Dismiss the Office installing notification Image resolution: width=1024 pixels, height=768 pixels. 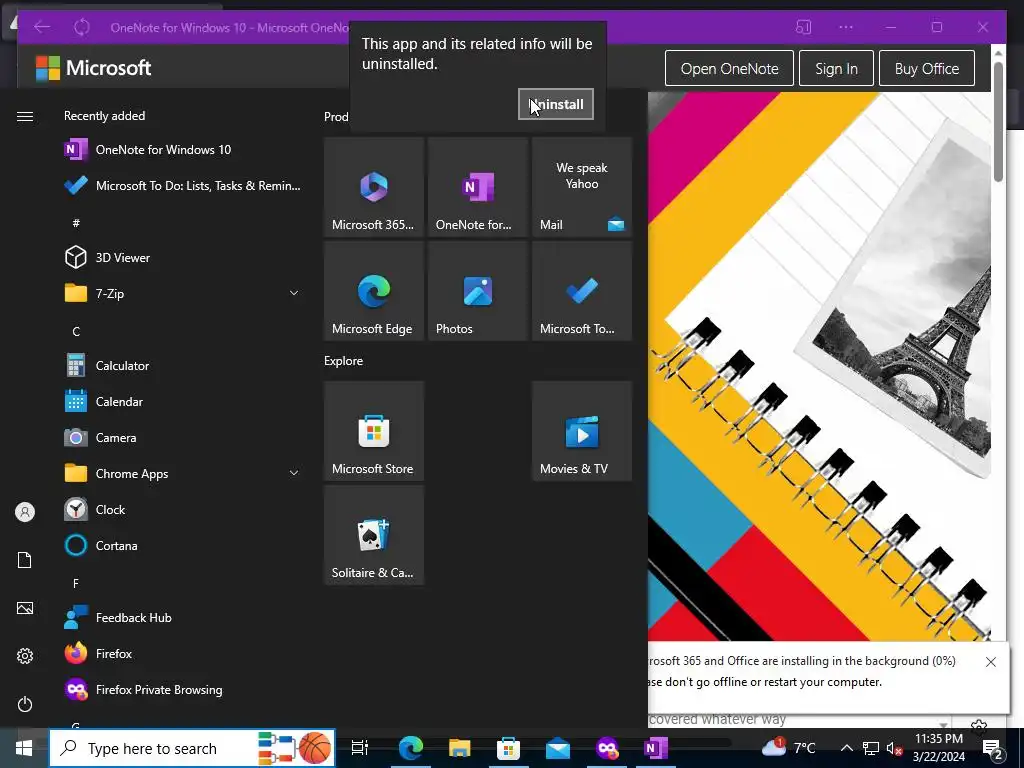point(990,662)
